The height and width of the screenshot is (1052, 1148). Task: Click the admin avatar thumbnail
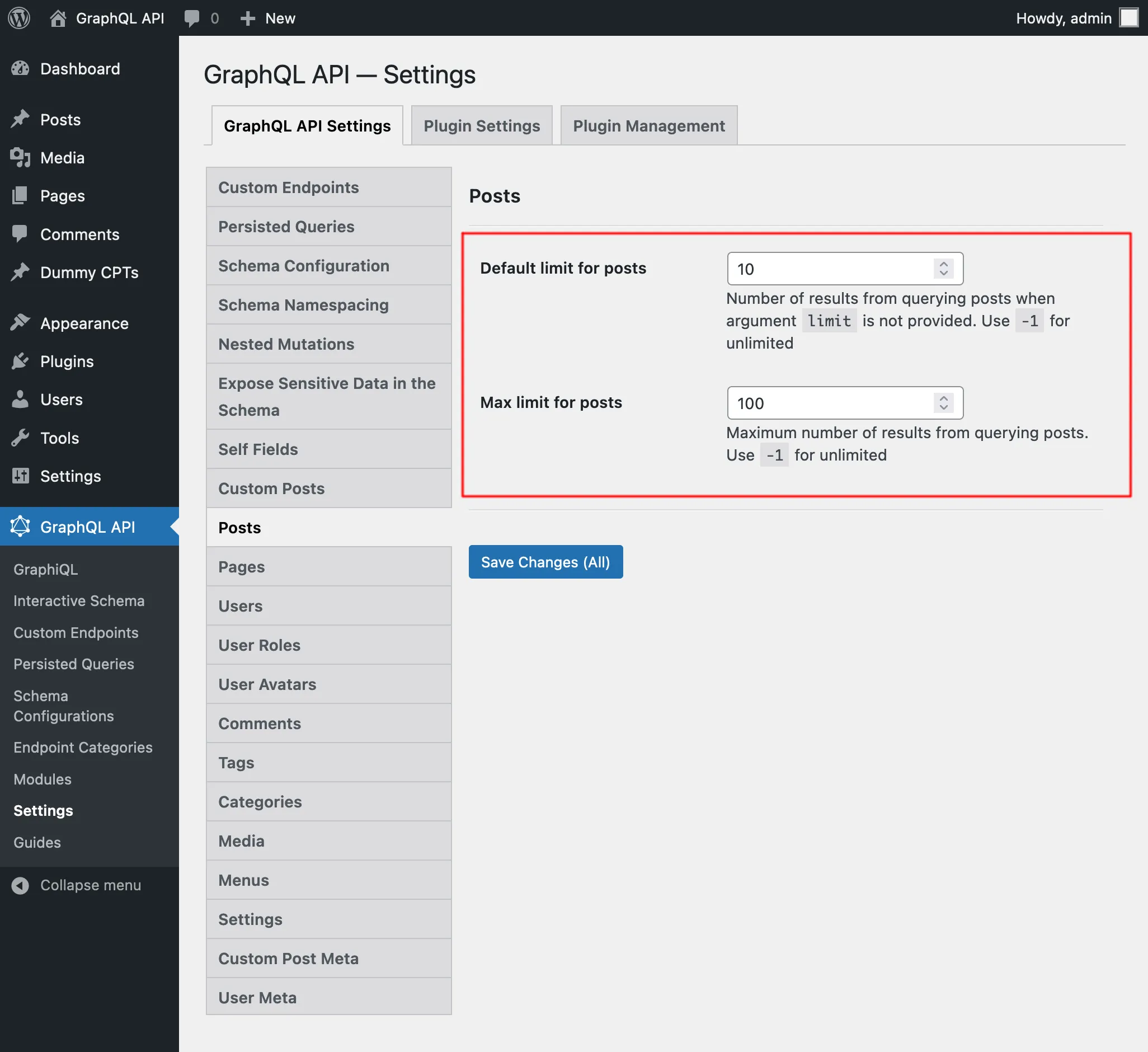click(x=1128, y=18)
